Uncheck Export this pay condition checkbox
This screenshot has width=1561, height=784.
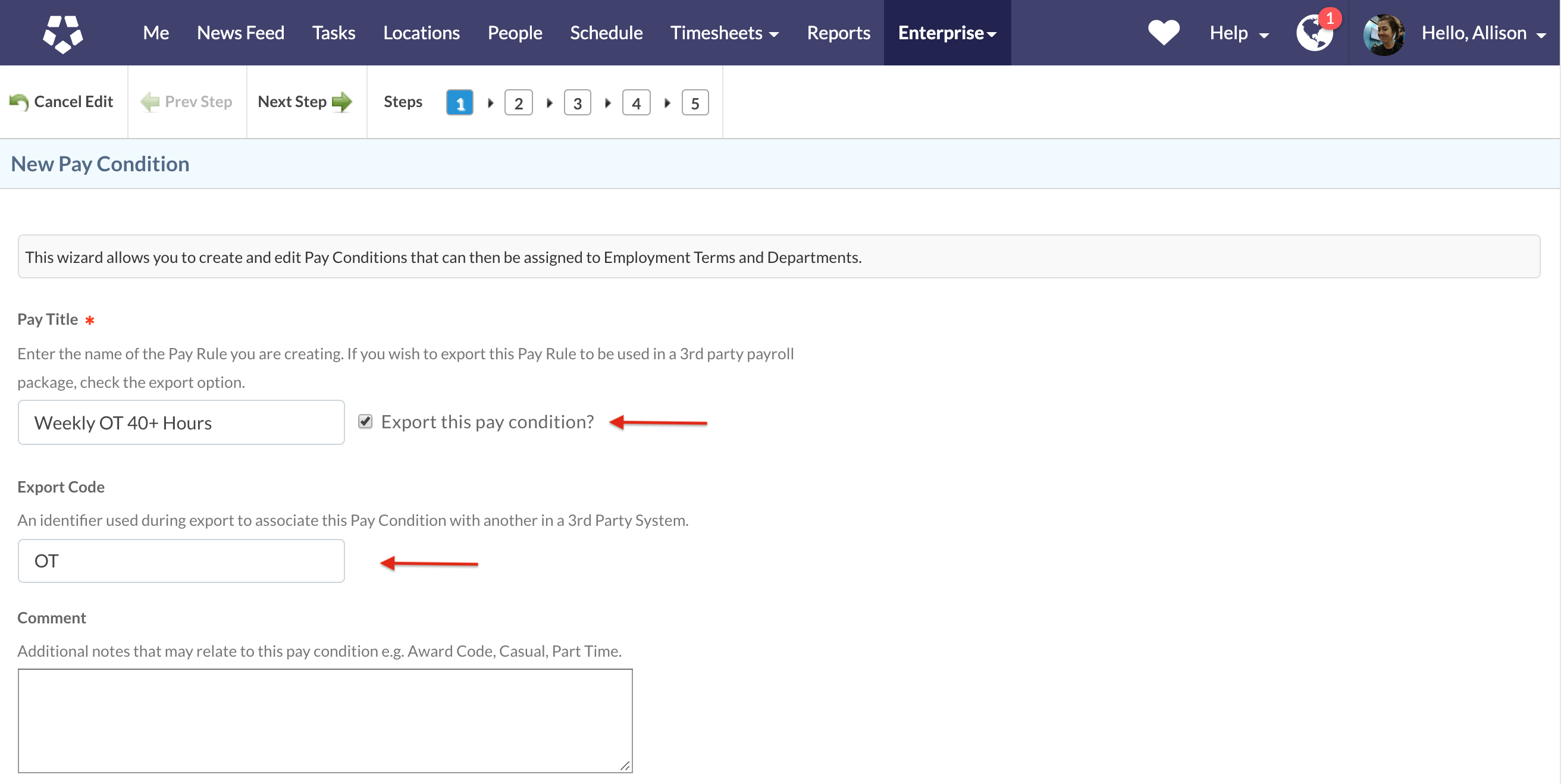tap(365, 422)
